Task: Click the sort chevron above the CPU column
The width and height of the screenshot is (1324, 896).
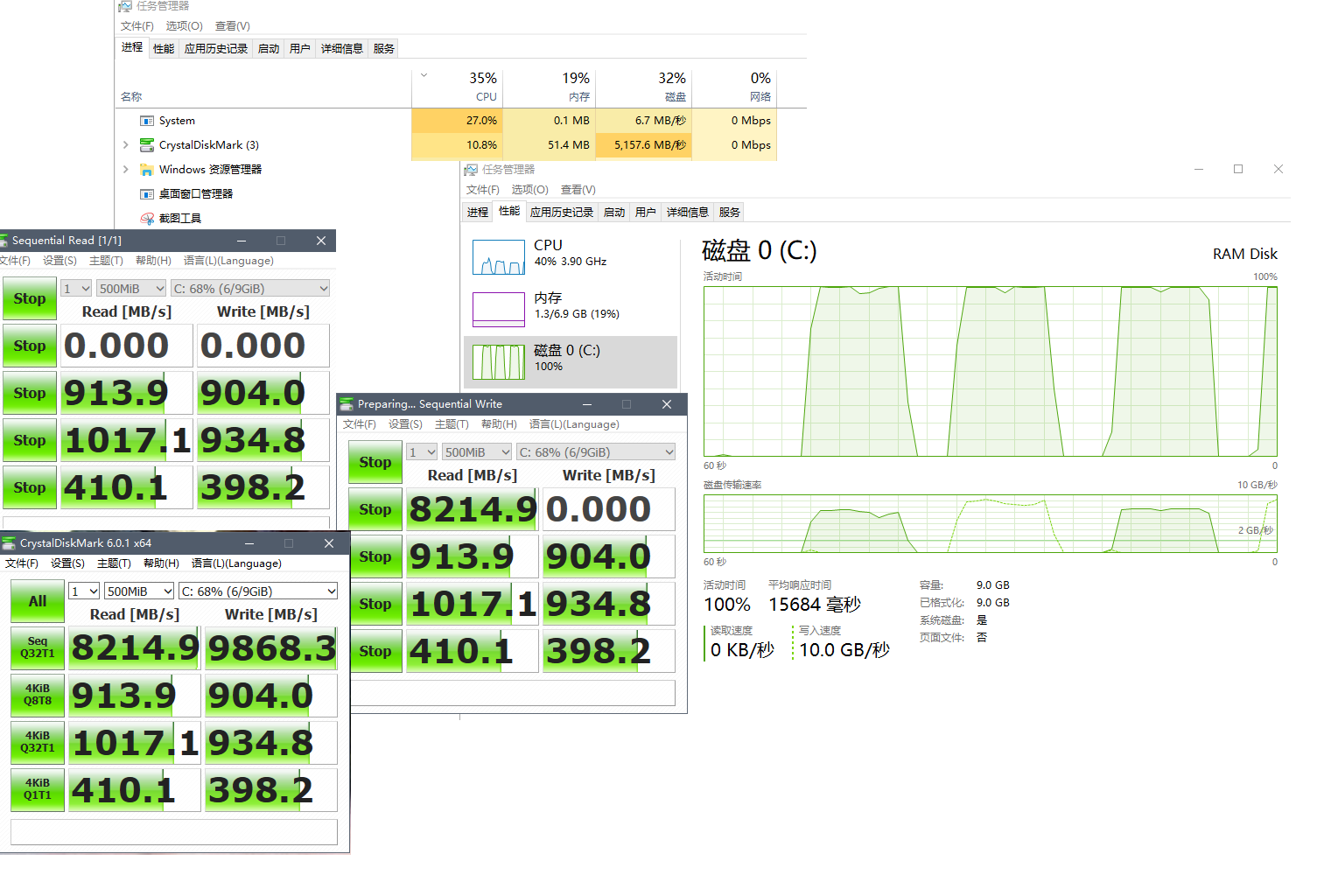Action: point(424,75)
